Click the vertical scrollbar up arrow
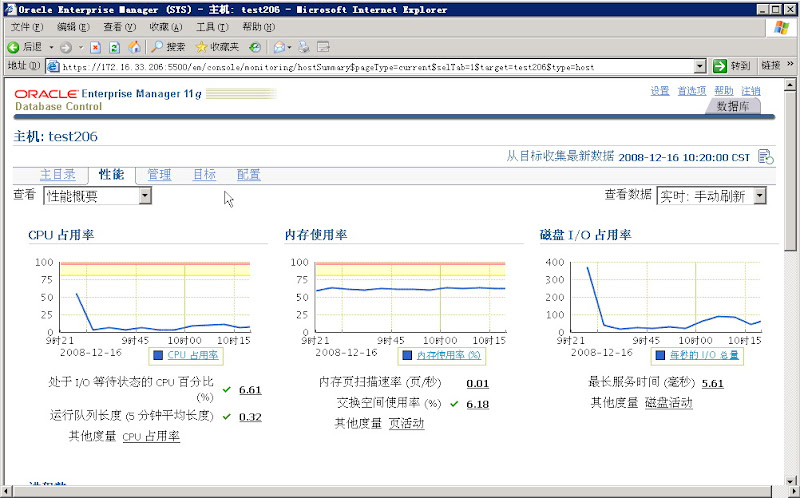This screenshot has height=498, width=800. click(x=790, y=85)
